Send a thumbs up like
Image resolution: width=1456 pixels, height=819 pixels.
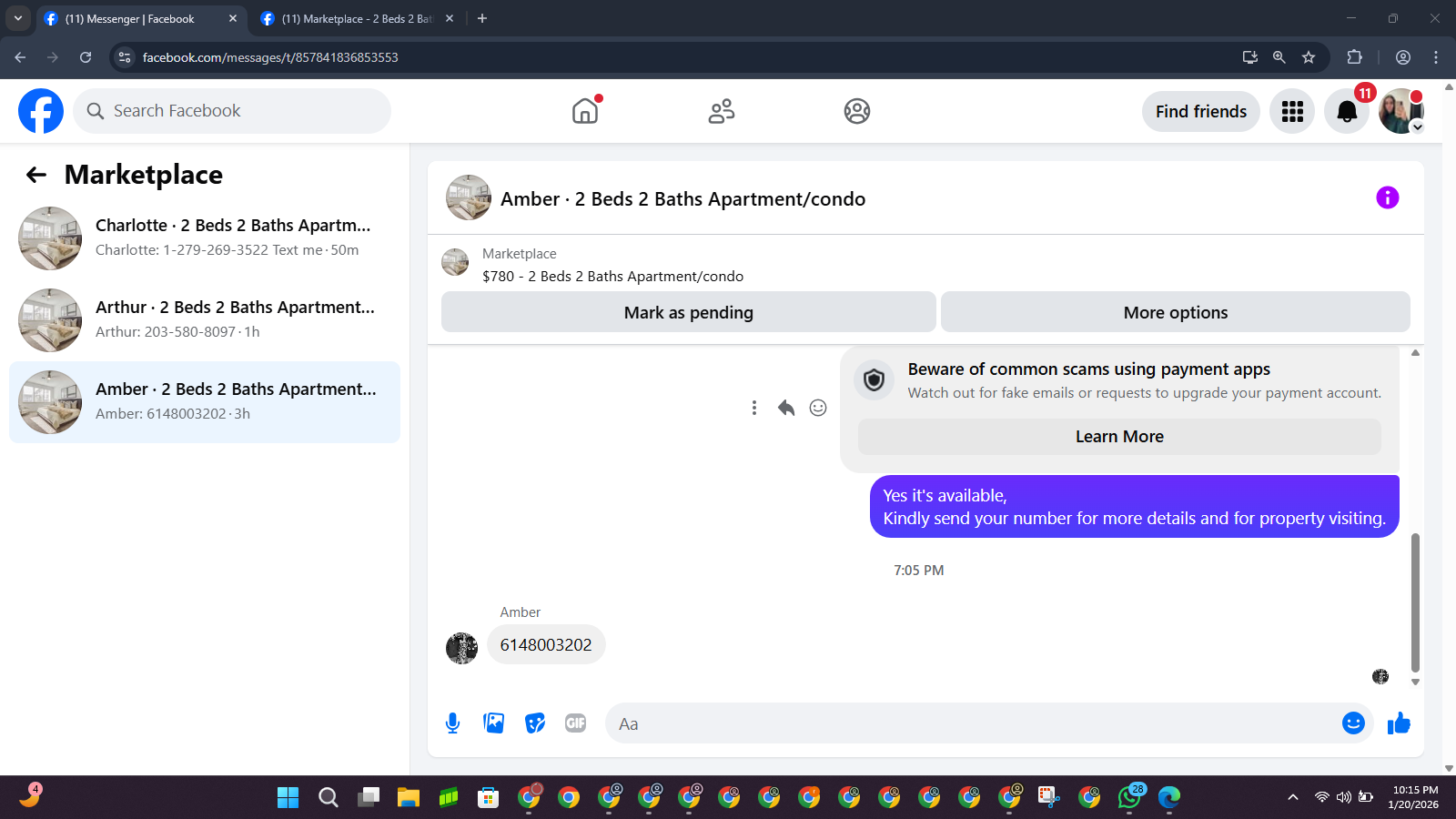coord(1399,723)
